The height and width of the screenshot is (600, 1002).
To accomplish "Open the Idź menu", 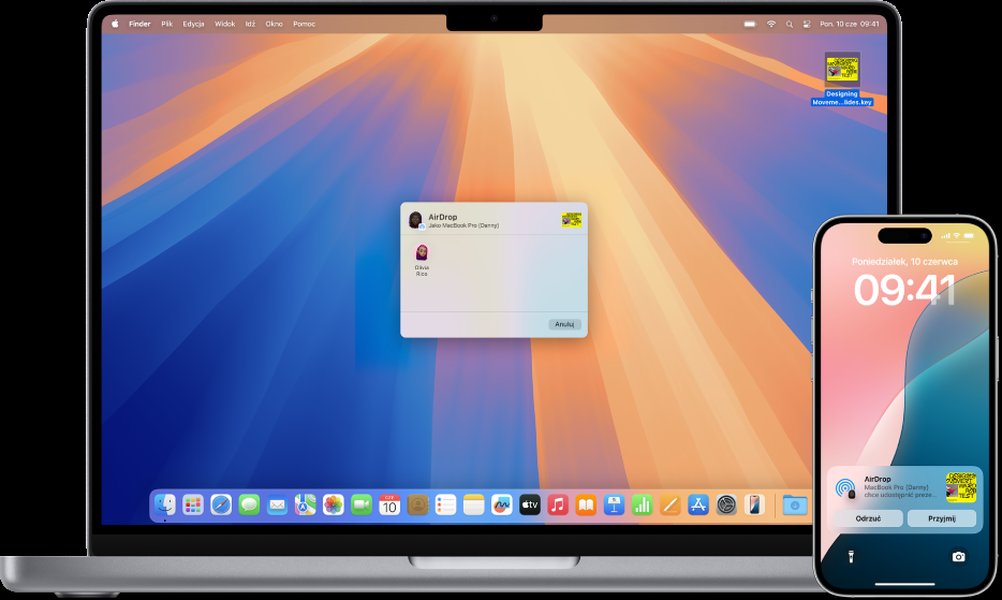I will [250, 24].
